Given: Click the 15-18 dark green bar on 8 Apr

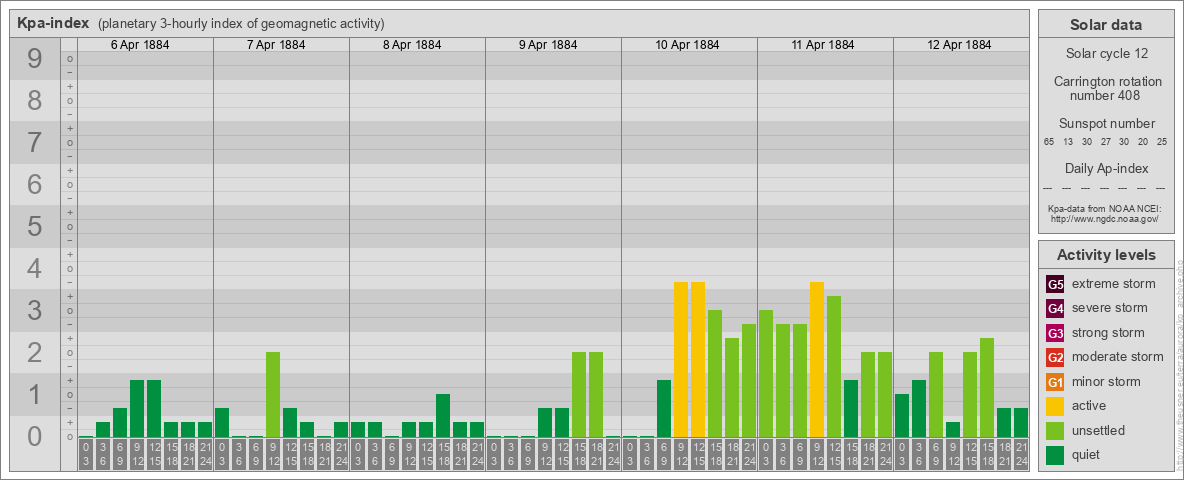Looking at the screenshot, I should pos(443,416).
